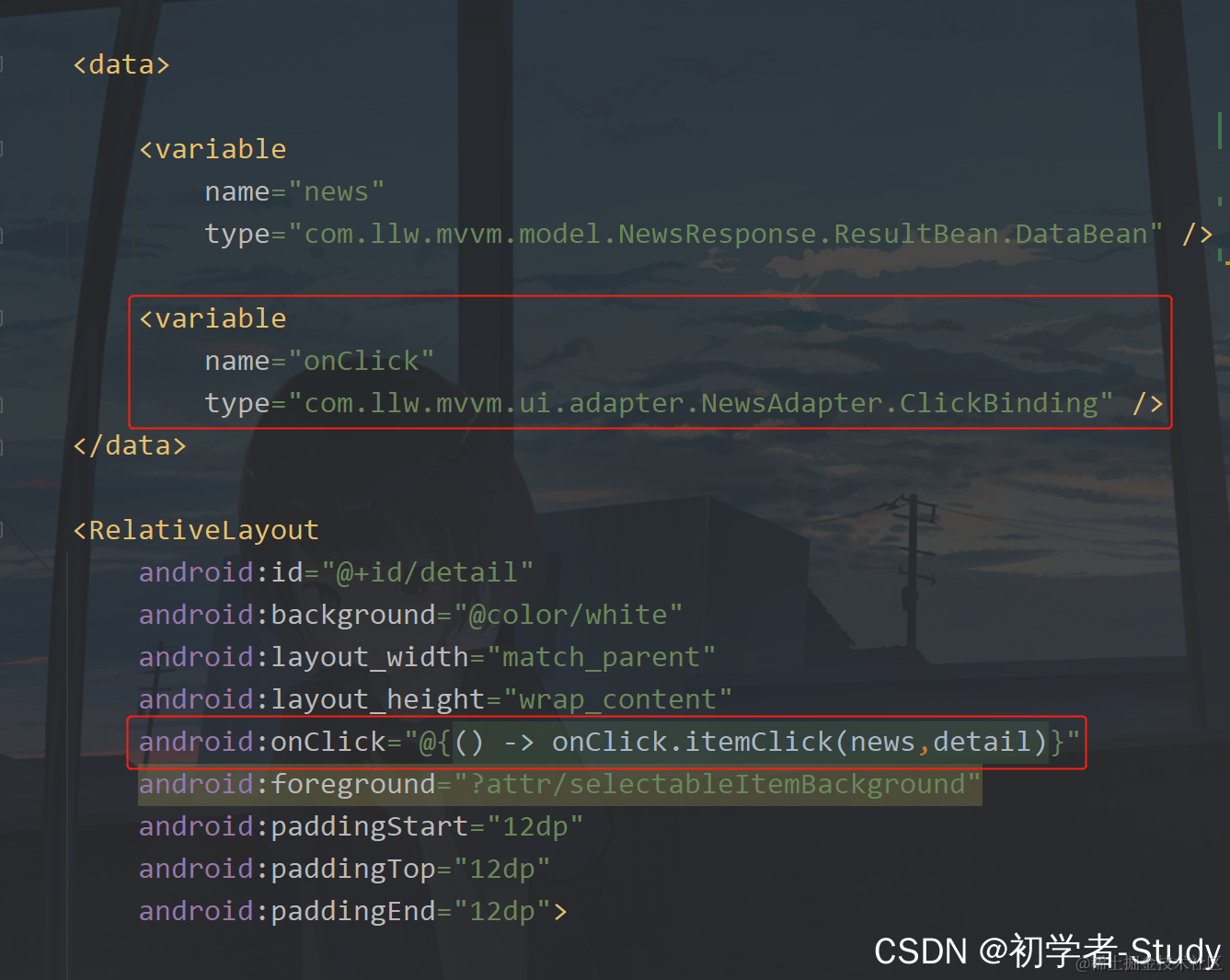The height and width of the screenshot is (980, 1230).
Task: Jump to the tall green scrollbar stripe marker
Action: [x=1220, y=130]
